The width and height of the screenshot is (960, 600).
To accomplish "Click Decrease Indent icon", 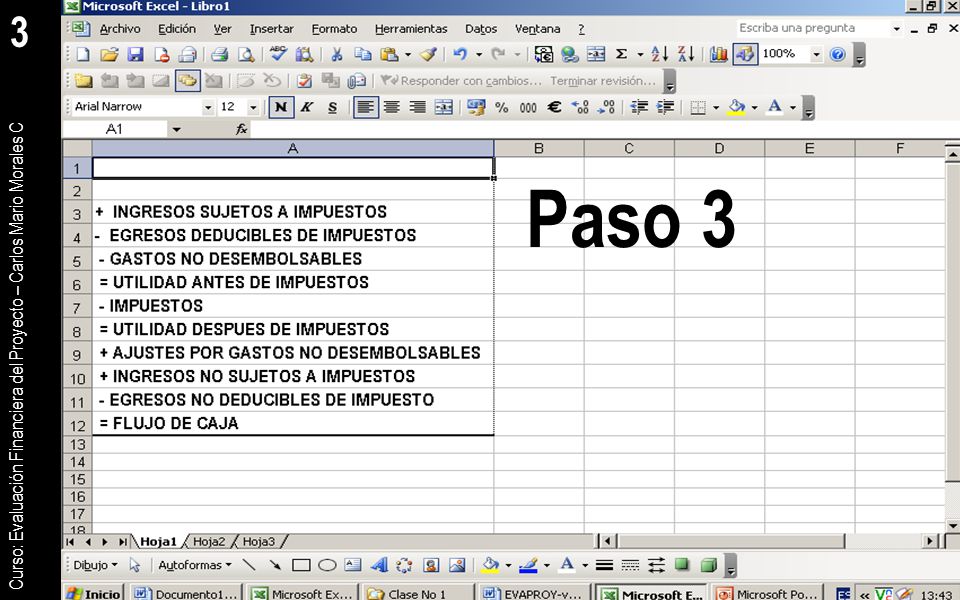I will point(639,108).
